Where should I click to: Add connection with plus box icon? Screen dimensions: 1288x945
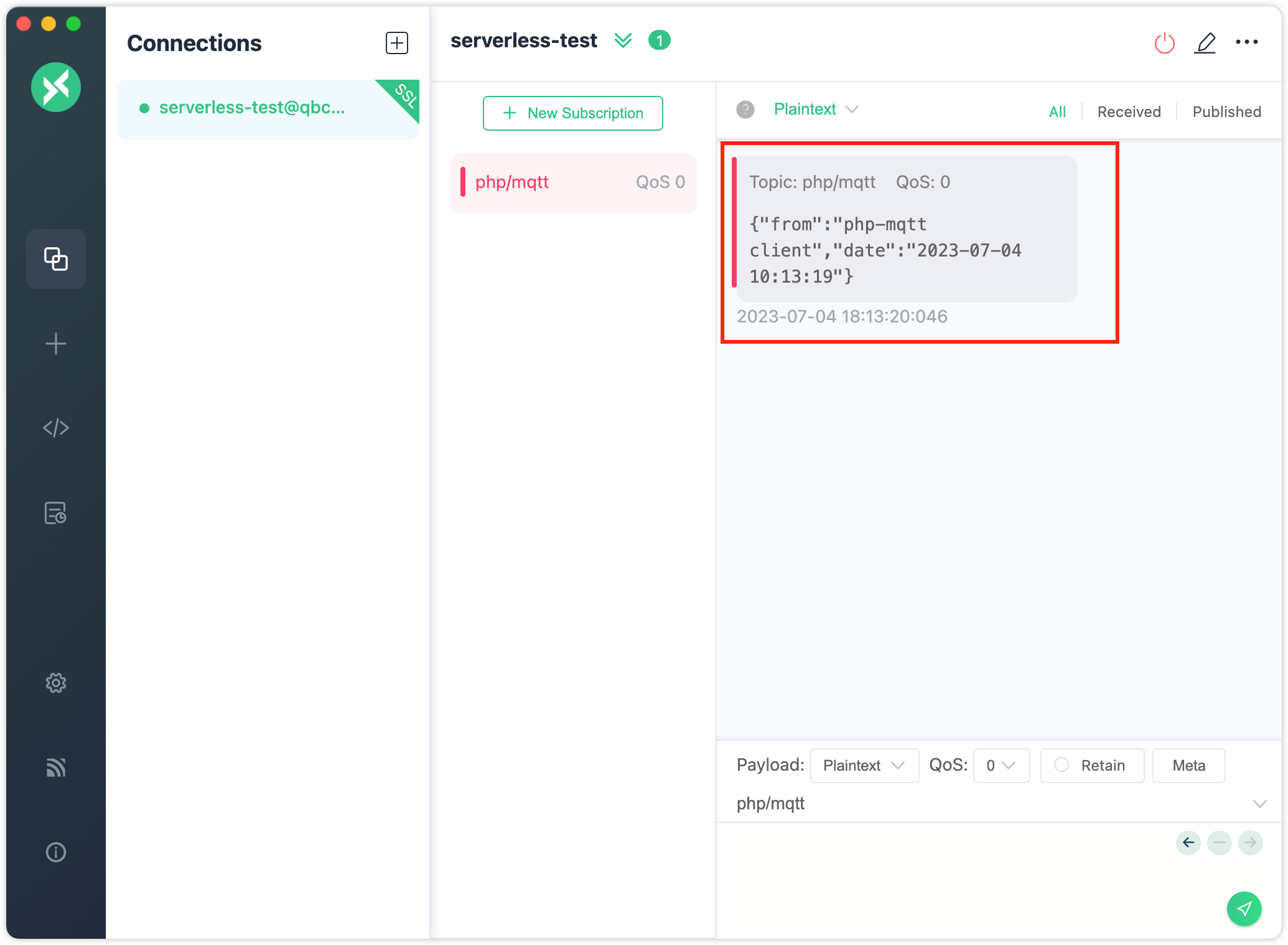(x=397, y=43)
